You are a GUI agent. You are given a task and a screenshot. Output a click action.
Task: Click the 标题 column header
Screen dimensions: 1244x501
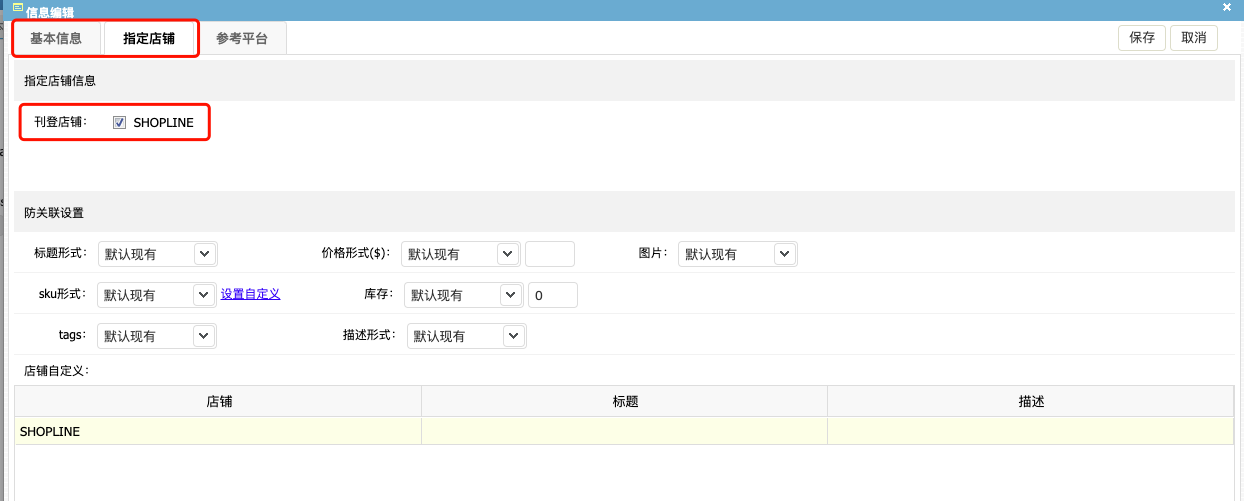[x=625, y=401]
